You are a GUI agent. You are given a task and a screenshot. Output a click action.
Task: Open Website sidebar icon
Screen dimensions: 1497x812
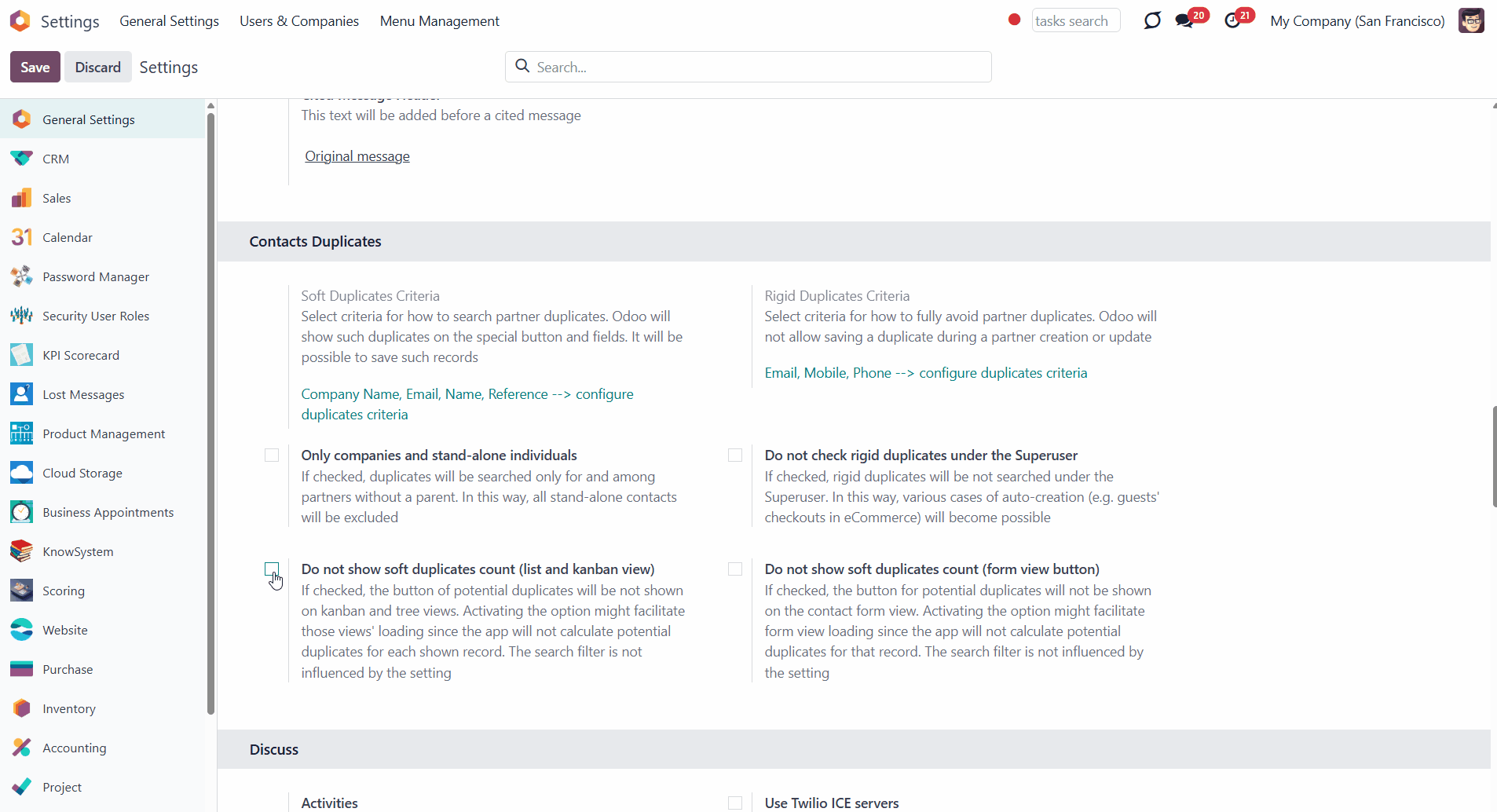coord(22,630)
